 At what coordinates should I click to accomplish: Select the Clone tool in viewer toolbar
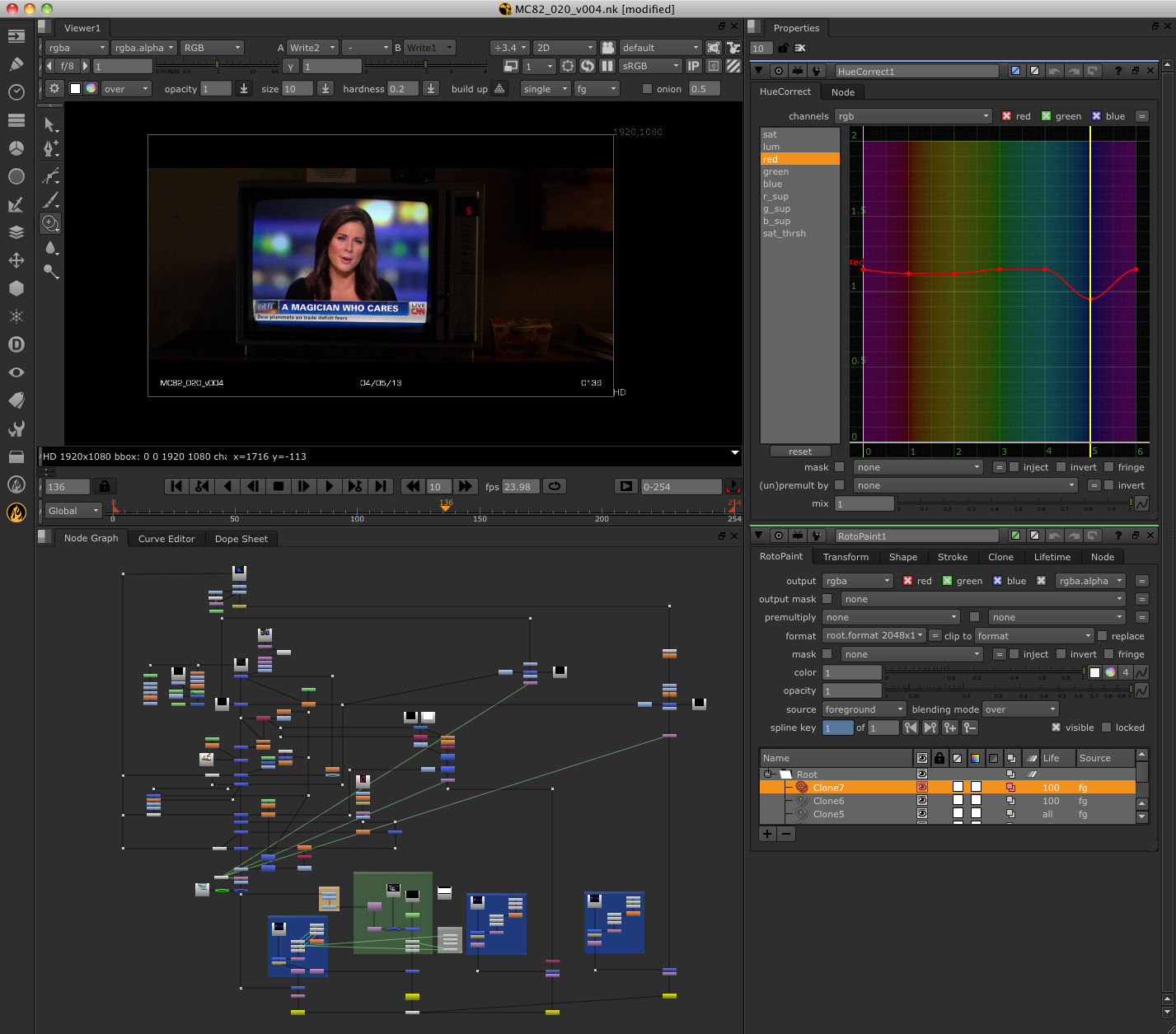(x=50, y=222)
